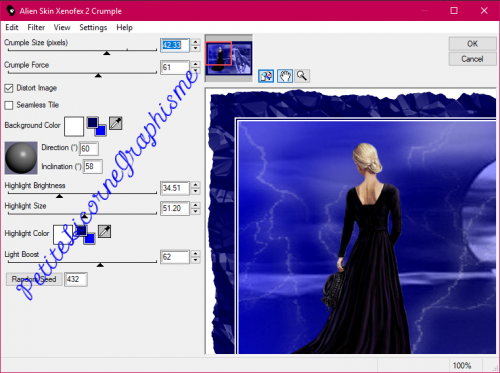Enable the Seamless Tile checkbox

[x=9, y=105]
